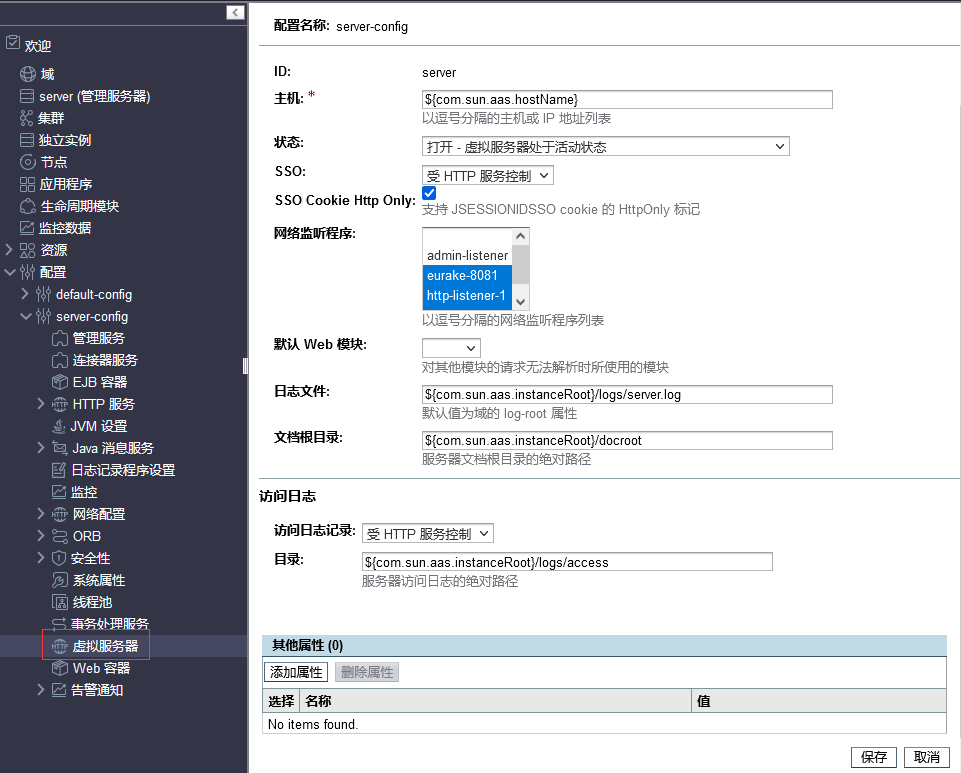Click the 日志文件 input field
This screenshot has height=773, width=961.
click(627, 394)
